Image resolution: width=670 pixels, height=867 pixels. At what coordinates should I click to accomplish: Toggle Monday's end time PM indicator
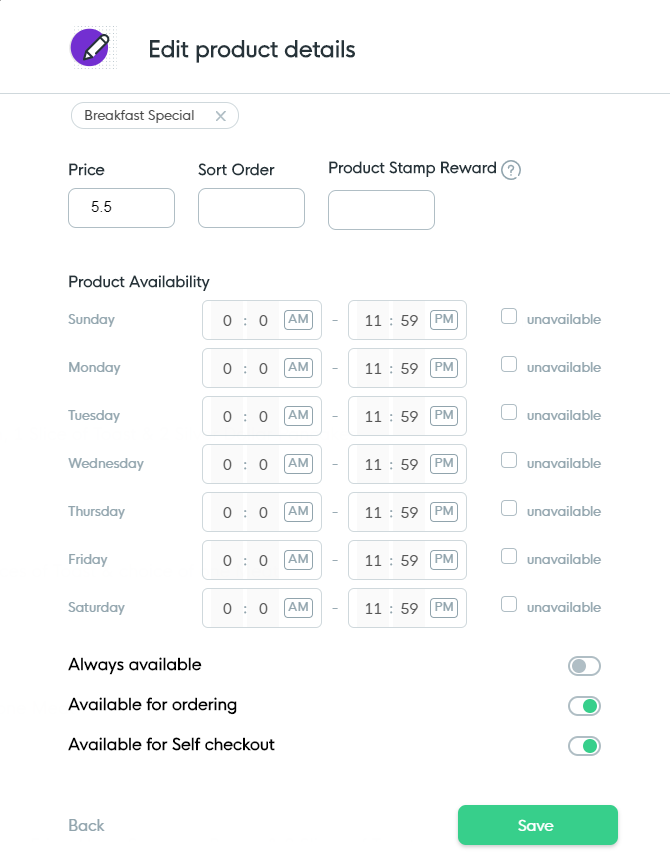(443, 367)
